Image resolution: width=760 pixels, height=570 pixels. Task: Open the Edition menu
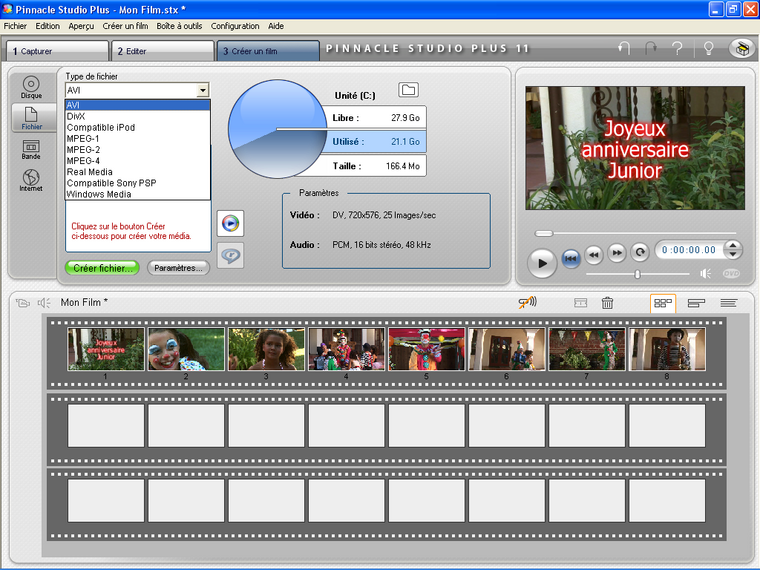pos(48,26)
